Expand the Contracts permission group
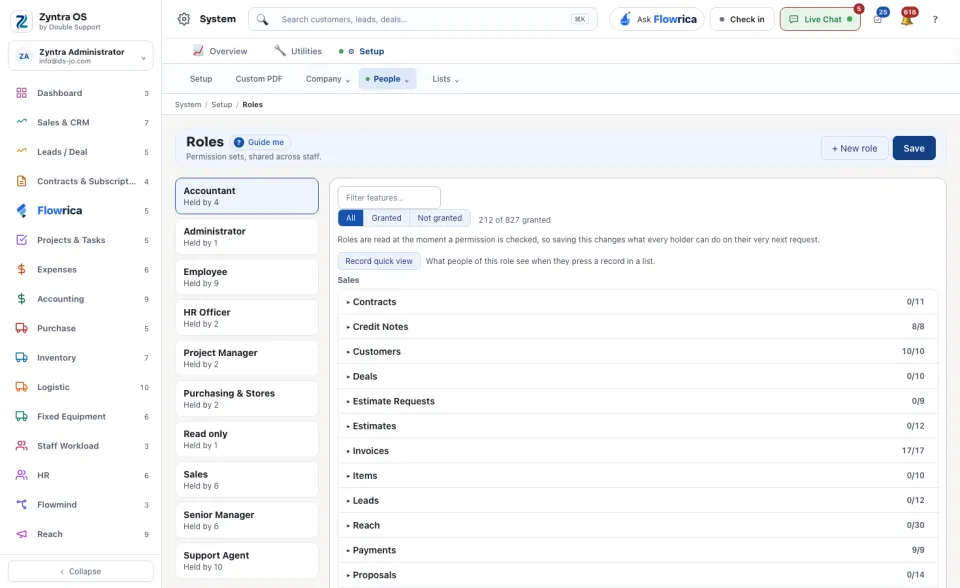Screen dimensions: 960x588 [x=637, y=302]
